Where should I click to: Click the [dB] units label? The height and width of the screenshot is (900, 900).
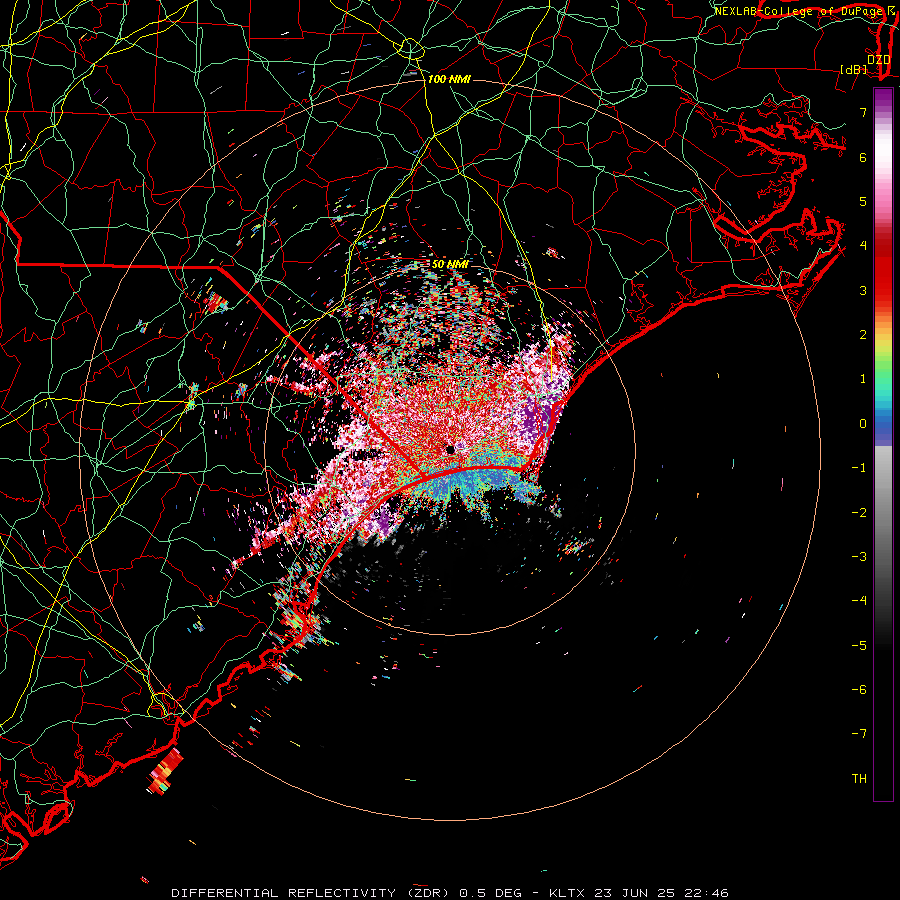tap(854, 69)
